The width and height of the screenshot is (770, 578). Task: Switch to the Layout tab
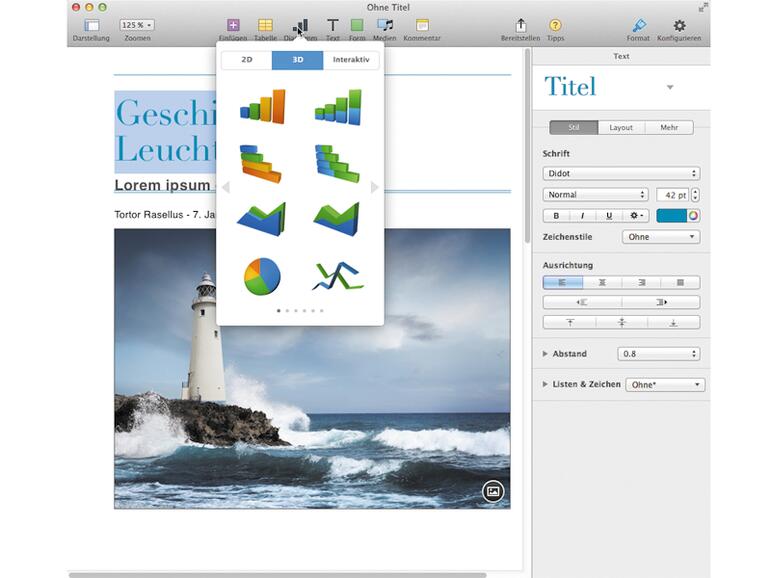click(621, 128)
